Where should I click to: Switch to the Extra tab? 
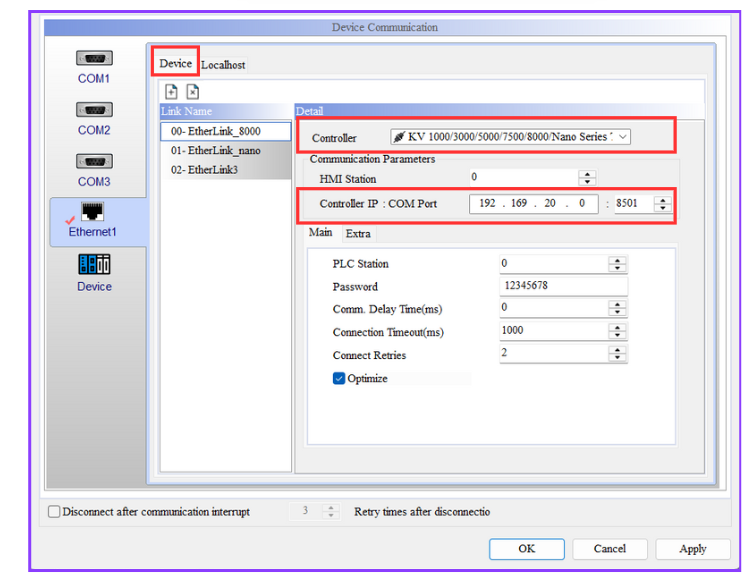pos(358,234)
